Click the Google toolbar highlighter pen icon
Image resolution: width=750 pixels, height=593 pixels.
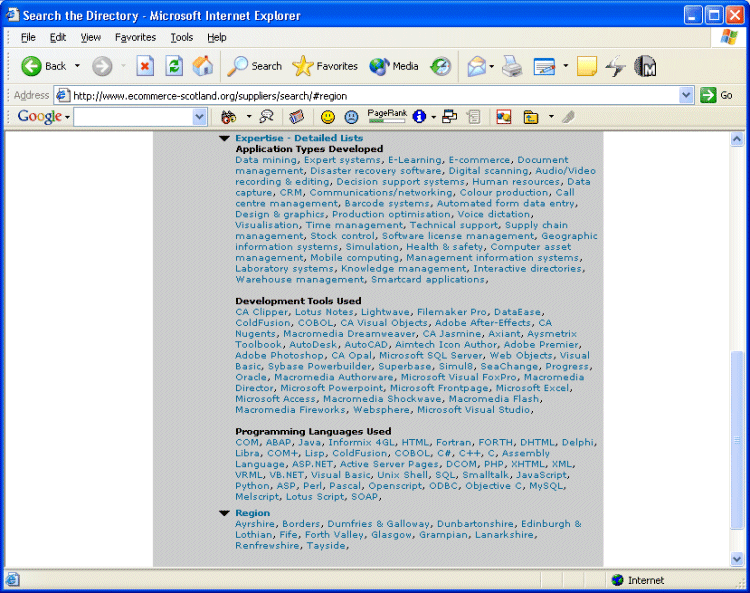tap(568, 117)
